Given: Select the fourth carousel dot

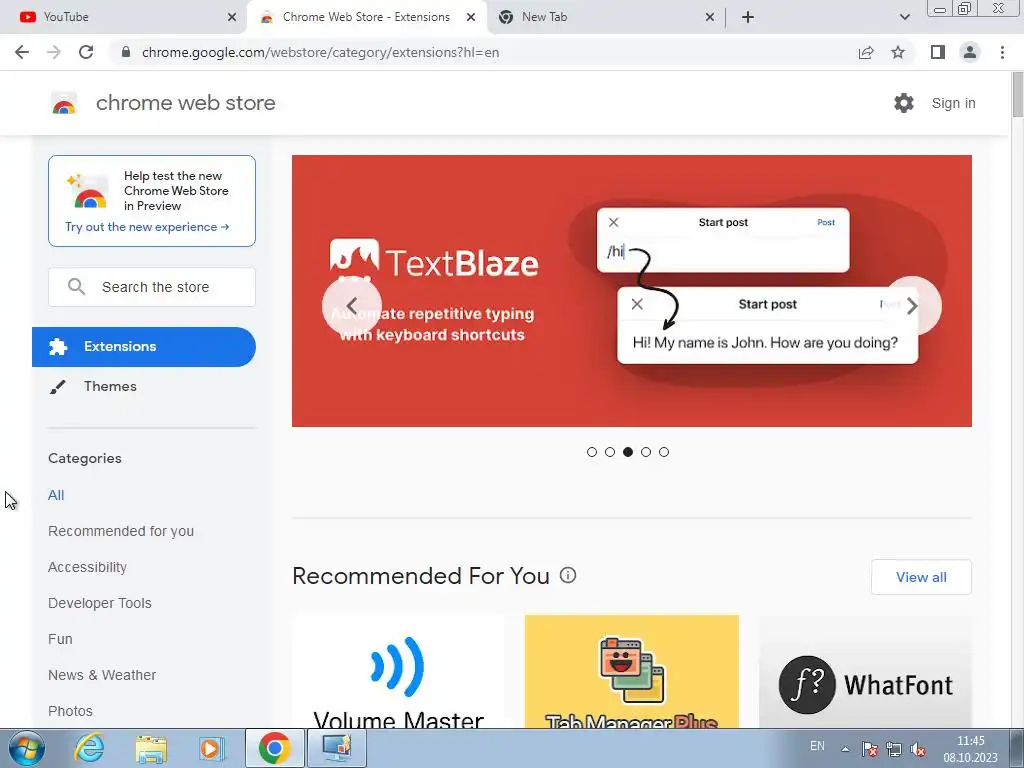Looking at the screenshot, I should (646, 452).
